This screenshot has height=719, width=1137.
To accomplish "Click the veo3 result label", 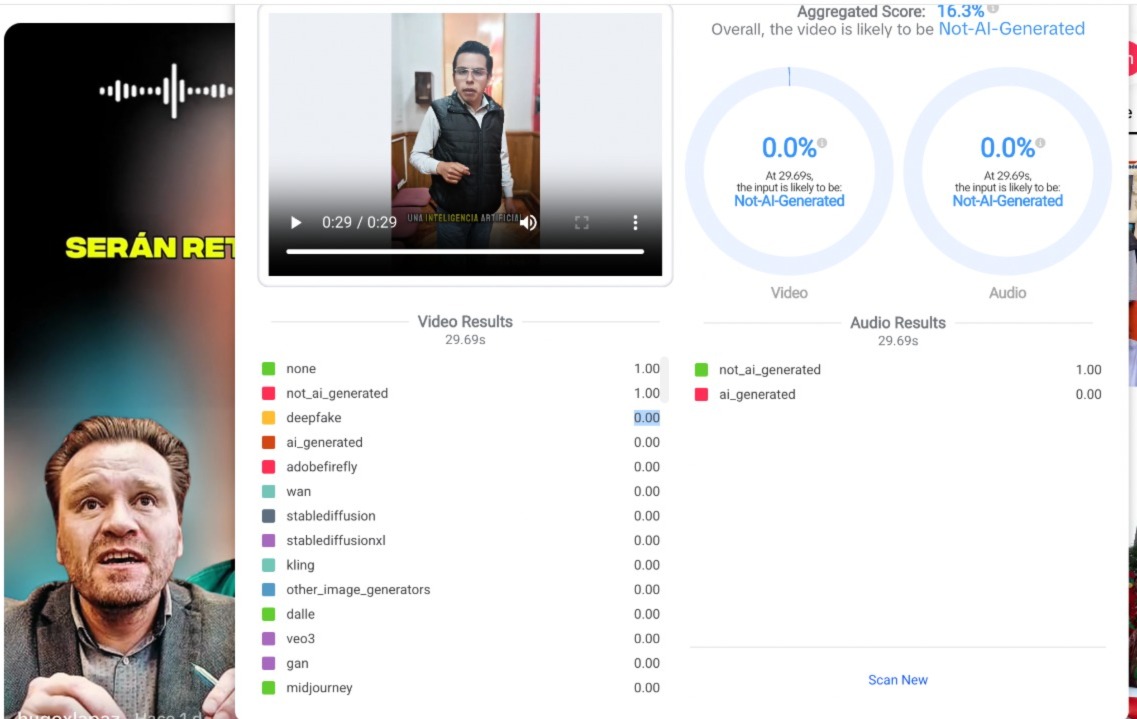I will coord(300,639).
